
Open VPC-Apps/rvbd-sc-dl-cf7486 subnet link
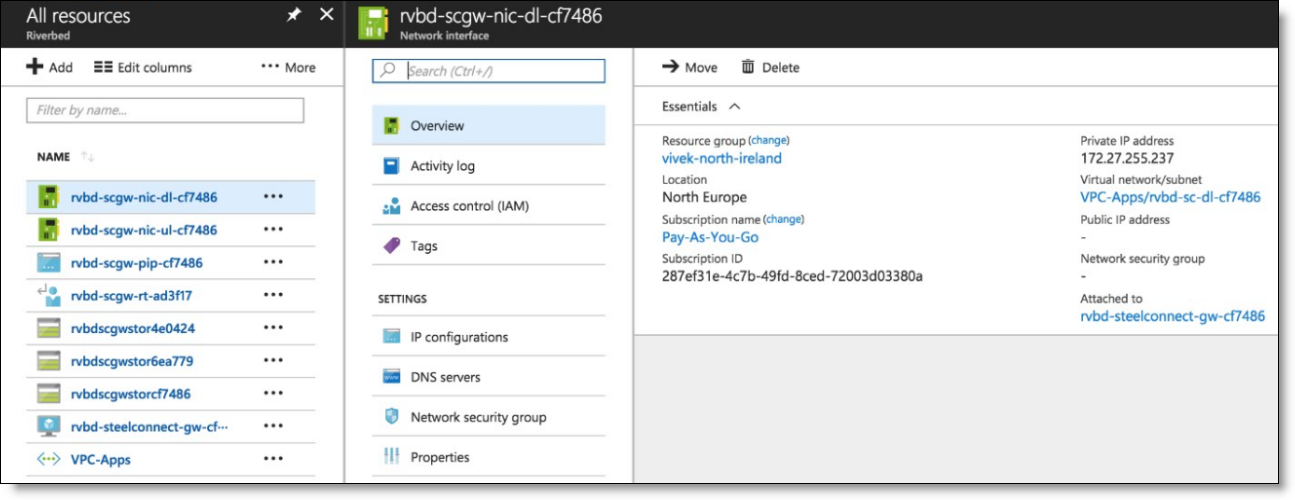(x=1170, y=197)
